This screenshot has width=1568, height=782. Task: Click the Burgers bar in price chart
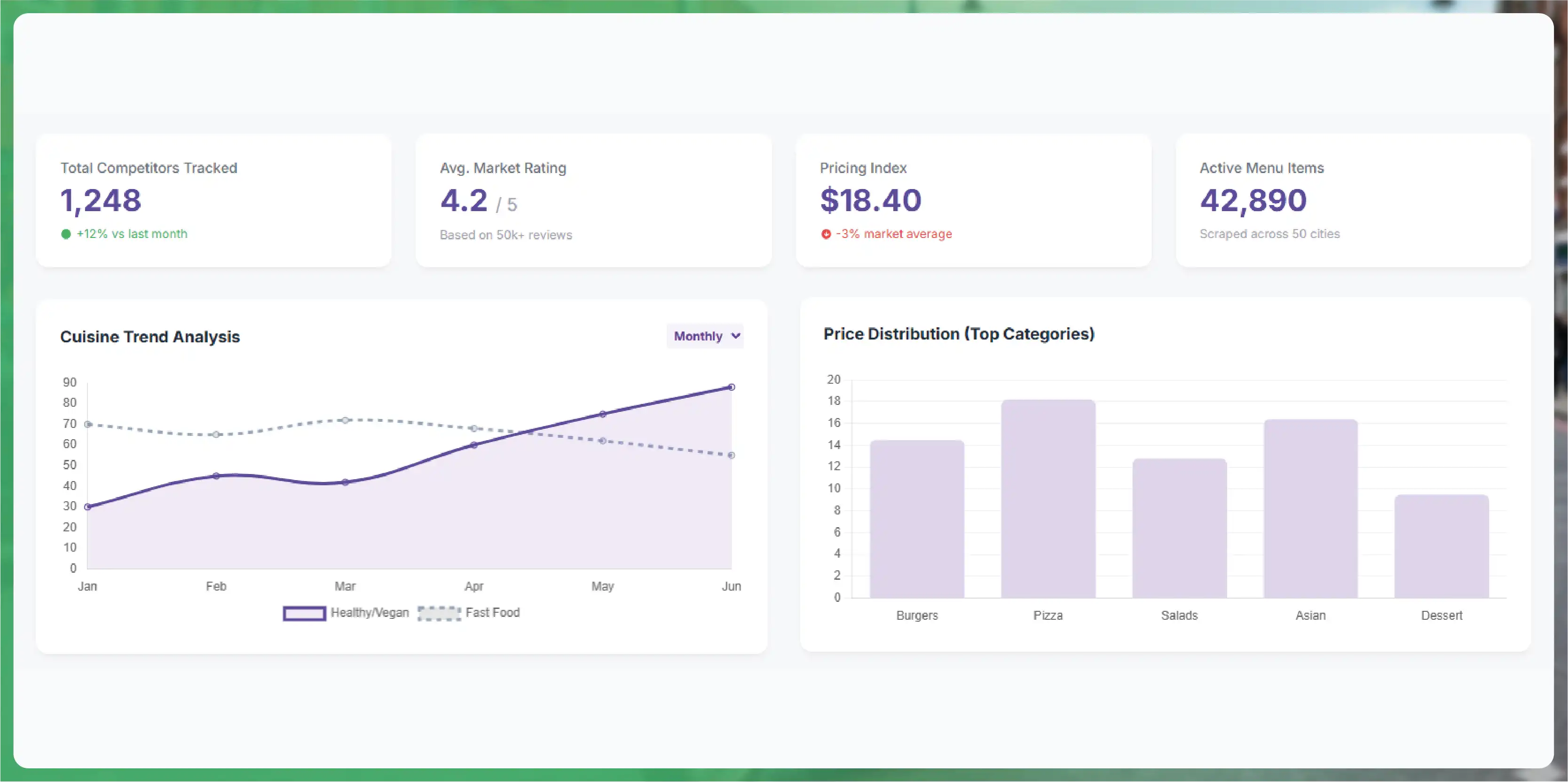[x=917, y=519]
